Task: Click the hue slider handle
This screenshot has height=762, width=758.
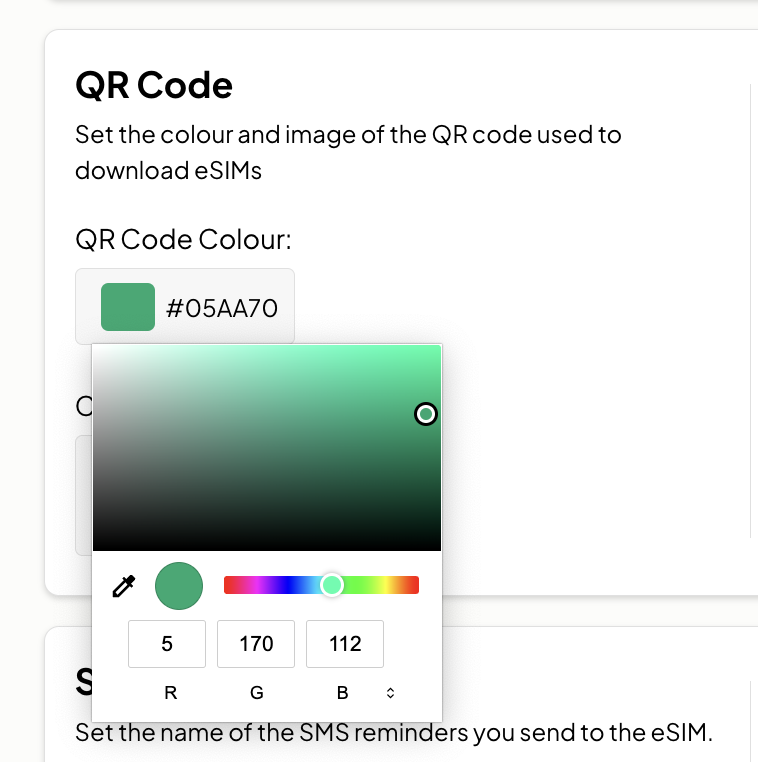Action: [x=332, y=585]
